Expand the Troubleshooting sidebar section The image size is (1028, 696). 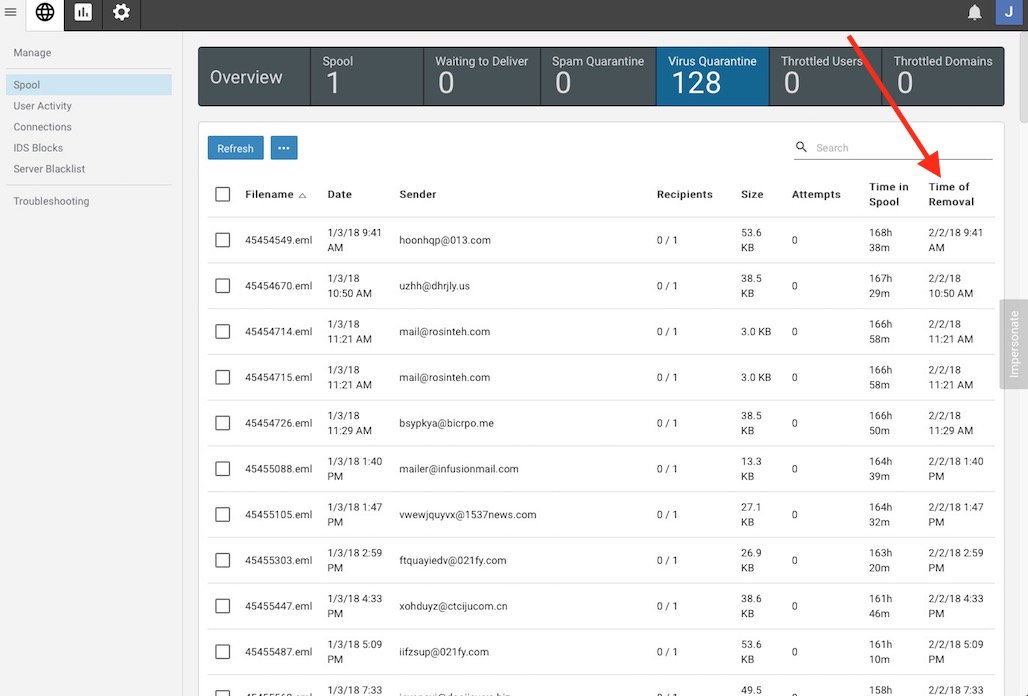[51, 201]
